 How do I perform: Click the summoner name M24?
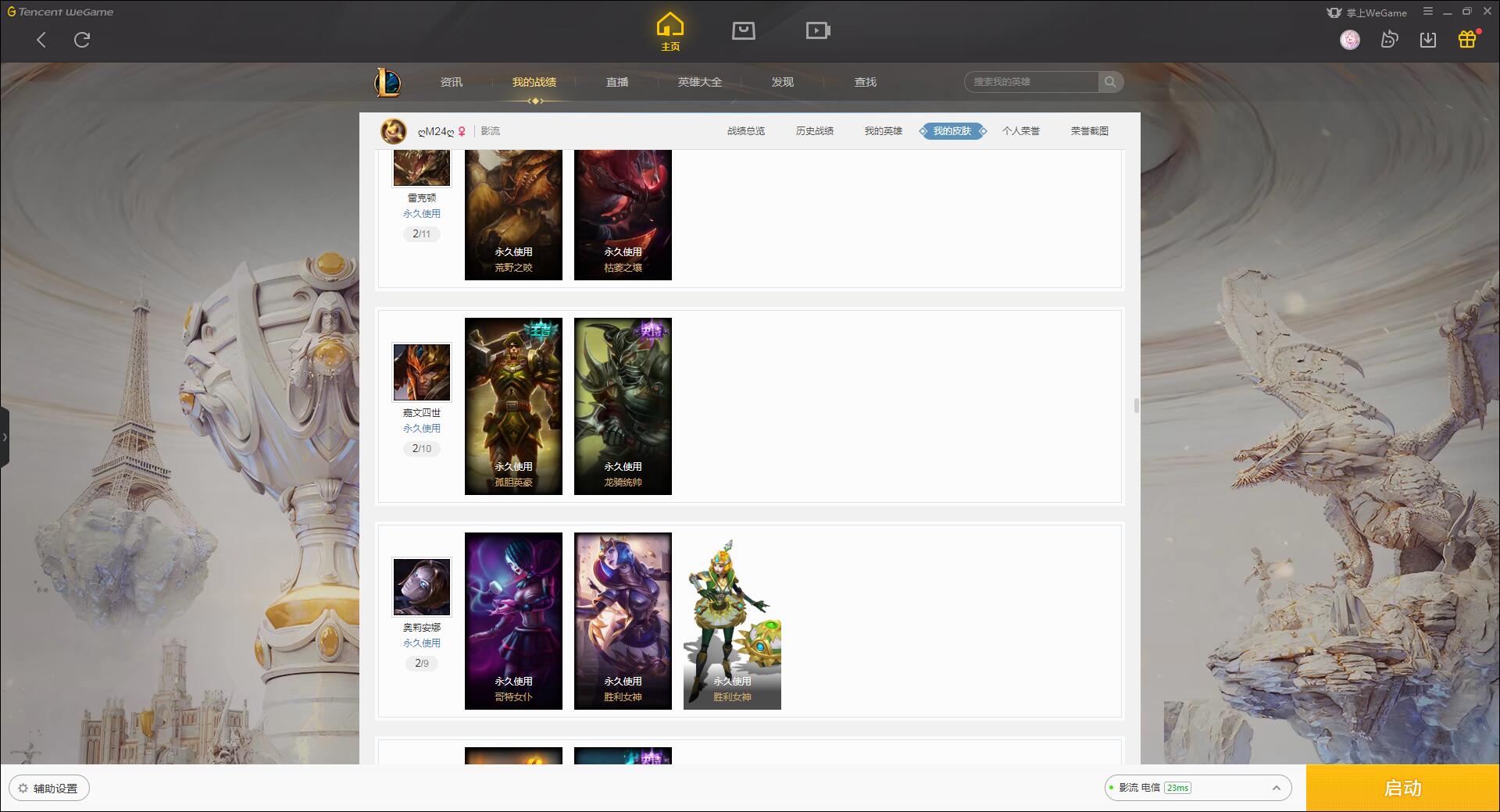pyautogui.click(x=436, y=131)
